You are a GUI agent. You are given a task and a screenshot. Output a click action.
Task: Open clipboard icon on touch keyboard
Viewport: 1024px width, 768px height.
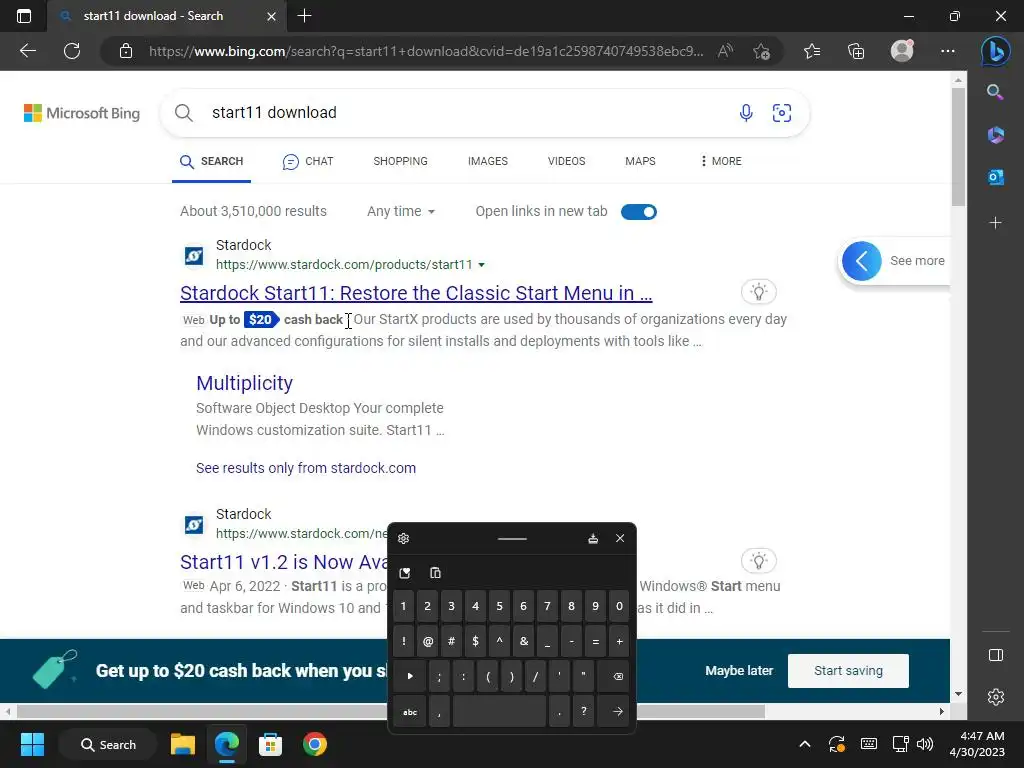[x=435, y=573]
